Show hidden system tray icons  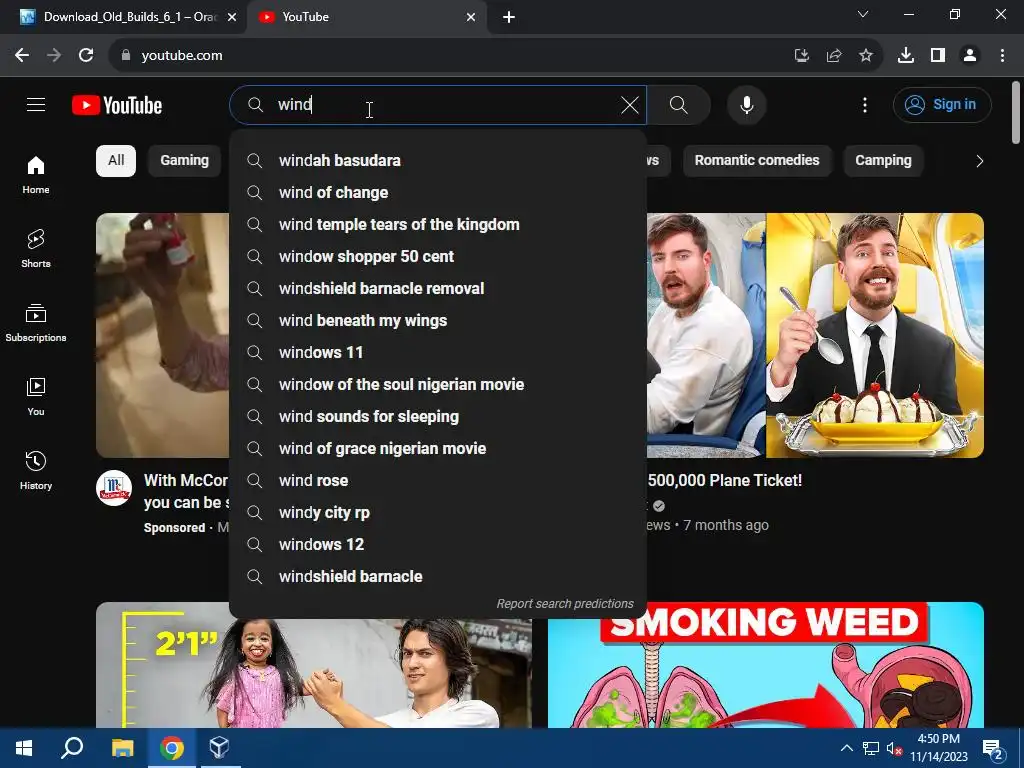coord(846,748)
